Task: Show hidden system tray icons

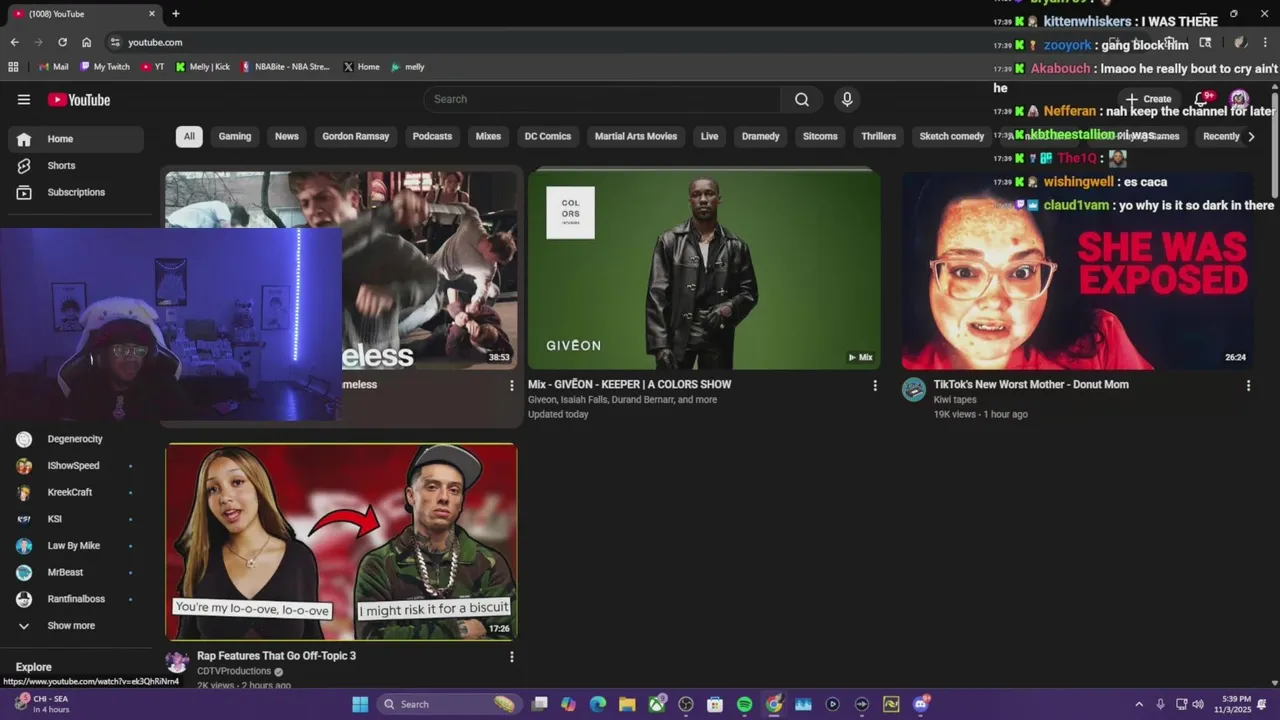Action: tap(1138, 704)
